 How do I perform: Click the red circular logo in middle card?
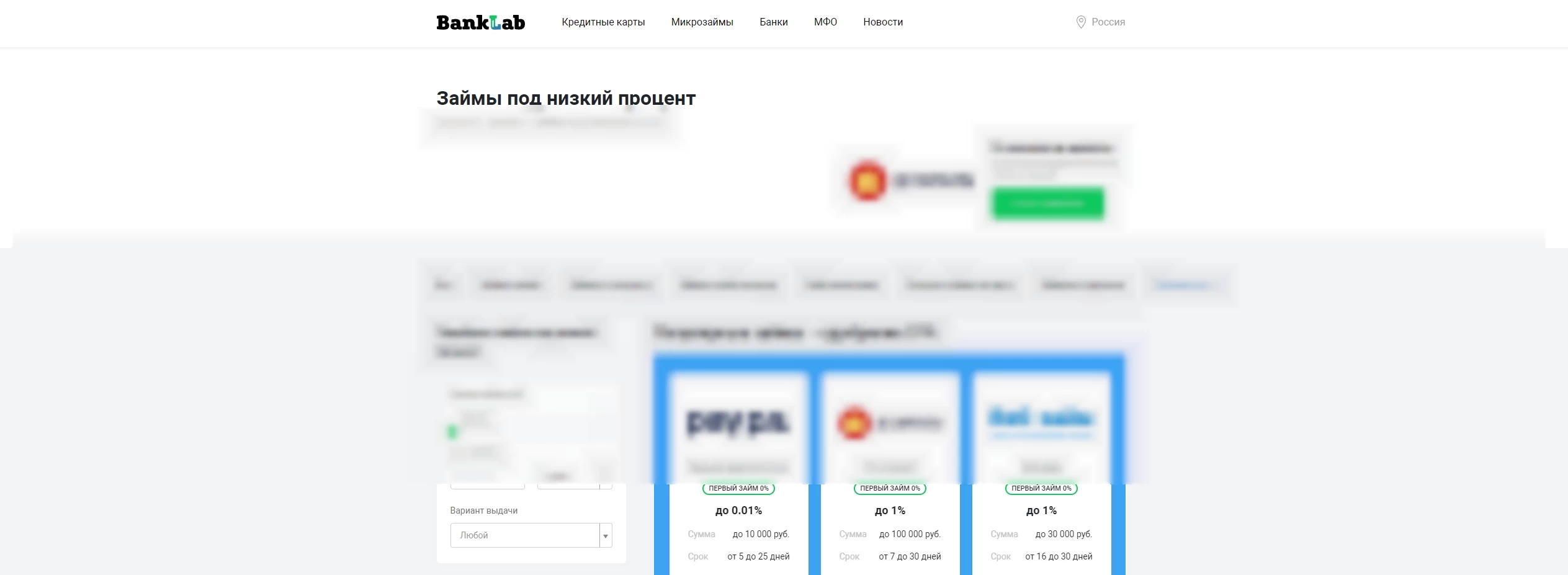(854, 423)
